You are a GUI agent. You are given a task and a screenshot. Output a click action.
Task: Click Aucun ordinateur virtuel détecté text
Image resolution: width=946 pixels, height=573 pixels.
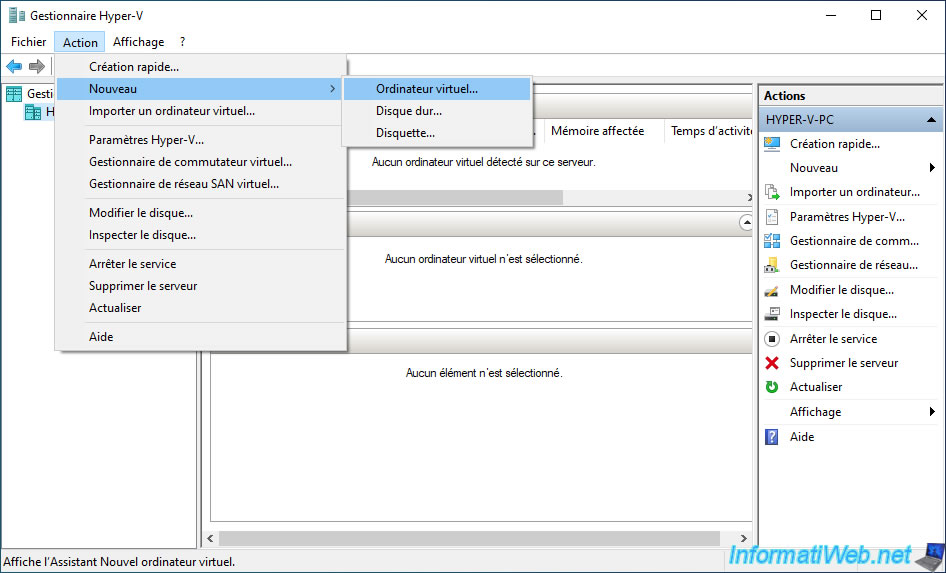483,162
